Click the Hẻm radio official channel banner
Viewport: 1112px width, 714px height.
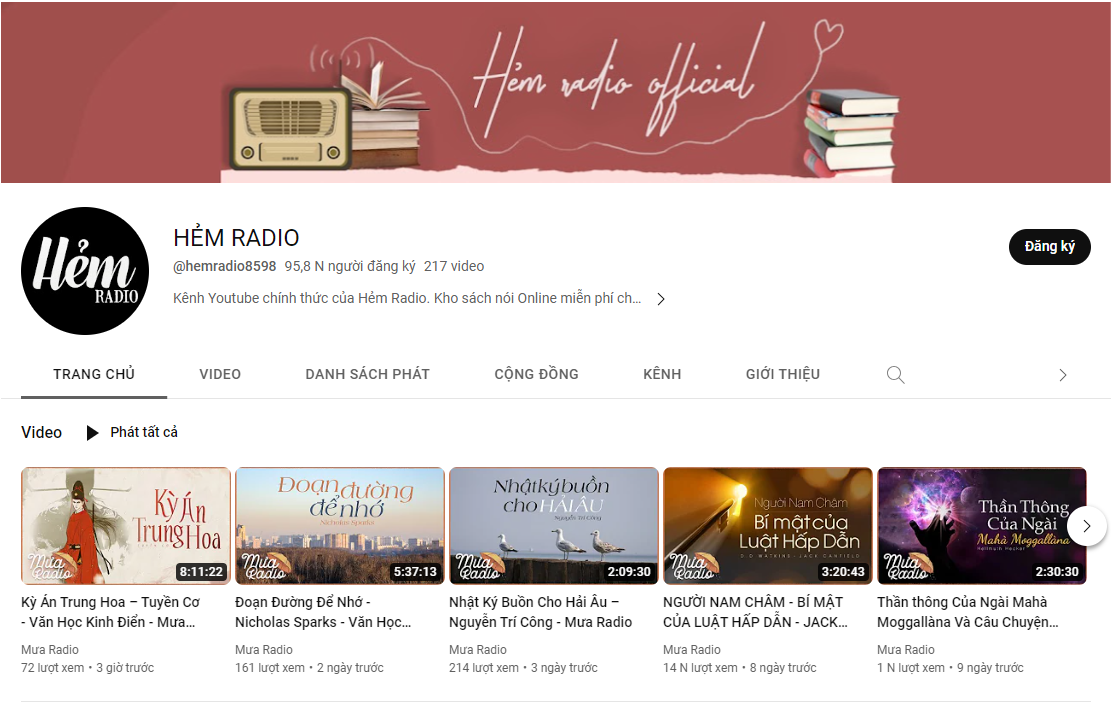pos(556,92)
